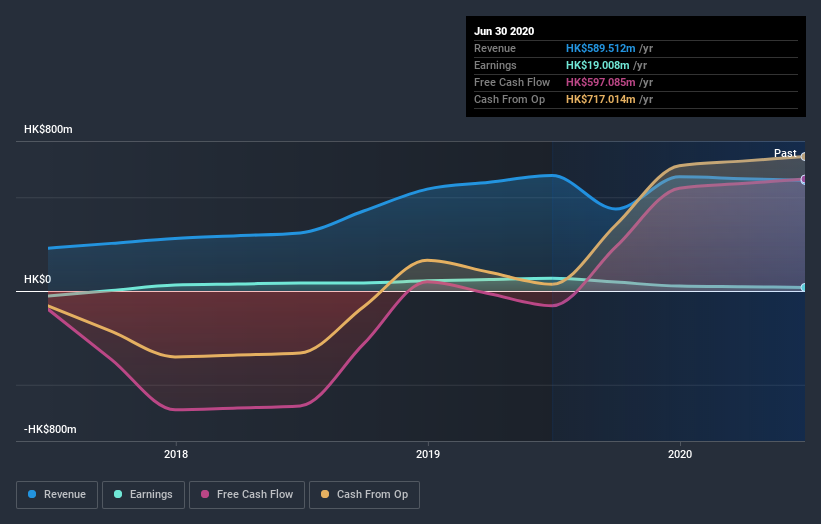
Task: Toggle the Earnings legend button
Action: 143,495
